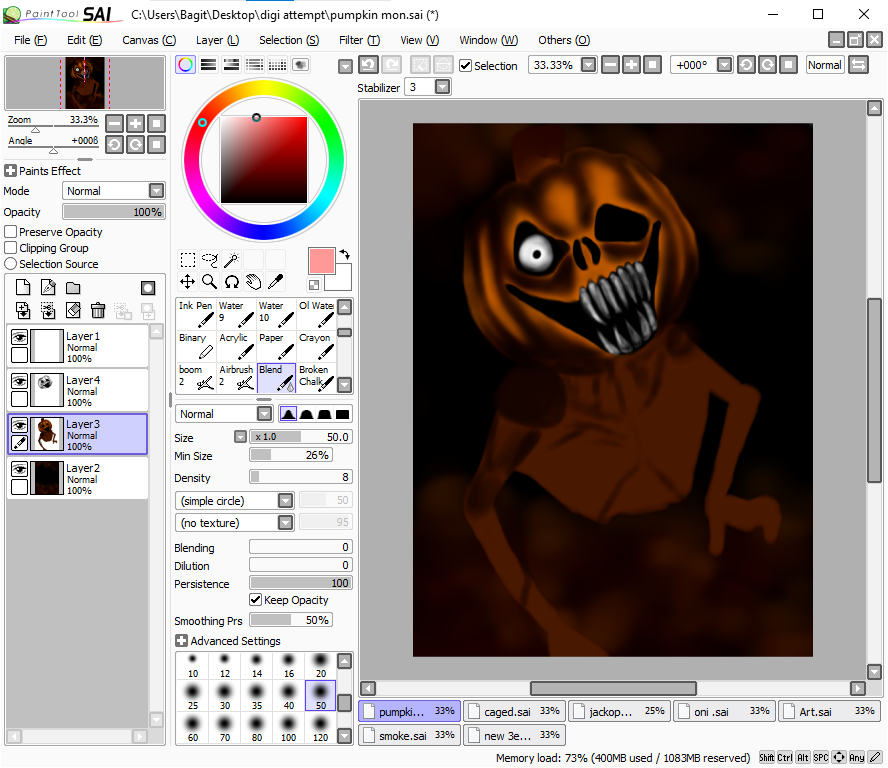Choose the Crayon brush
The height and width of the screenshot is (768, 888).
pos(316,346)
